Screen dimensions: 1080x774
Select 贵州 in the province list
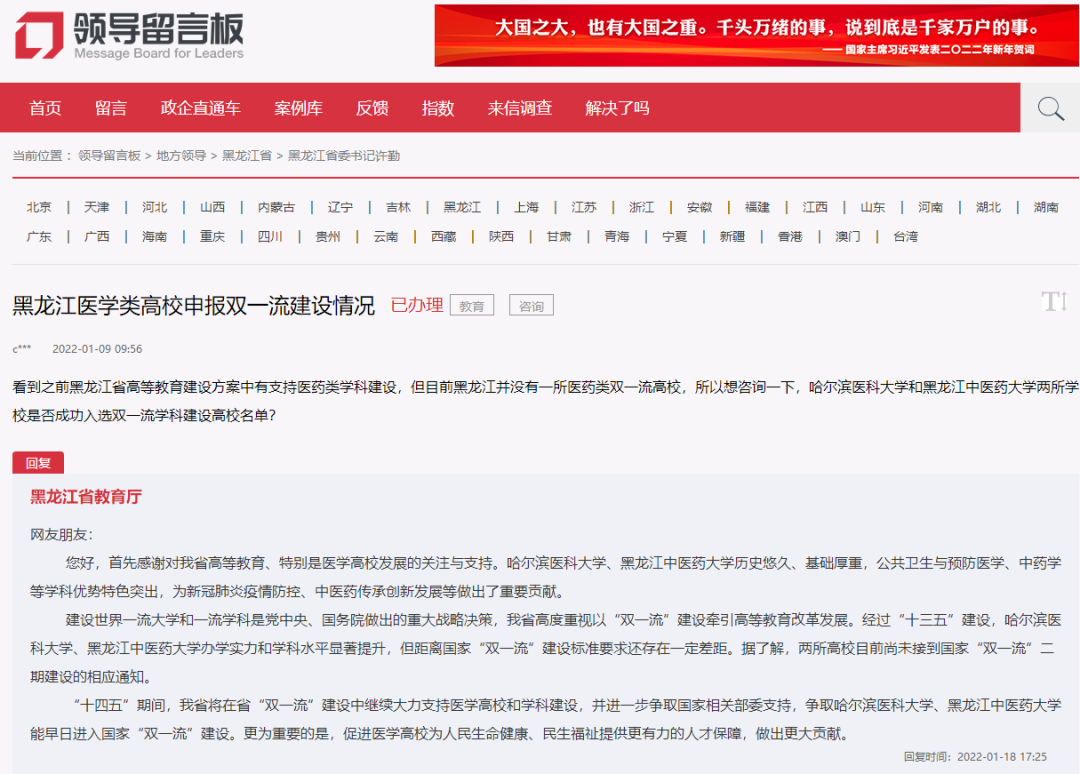pos(328,237)
